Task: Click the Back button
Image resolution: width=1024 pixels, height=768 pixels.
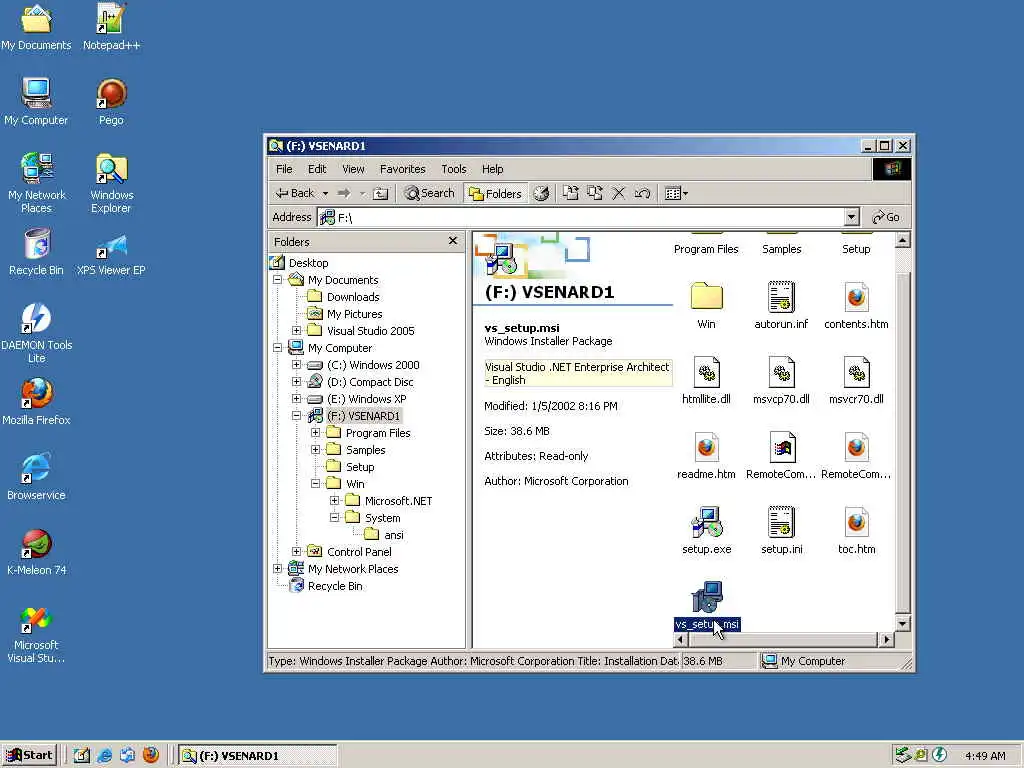Action: click(x=295, y=193)
